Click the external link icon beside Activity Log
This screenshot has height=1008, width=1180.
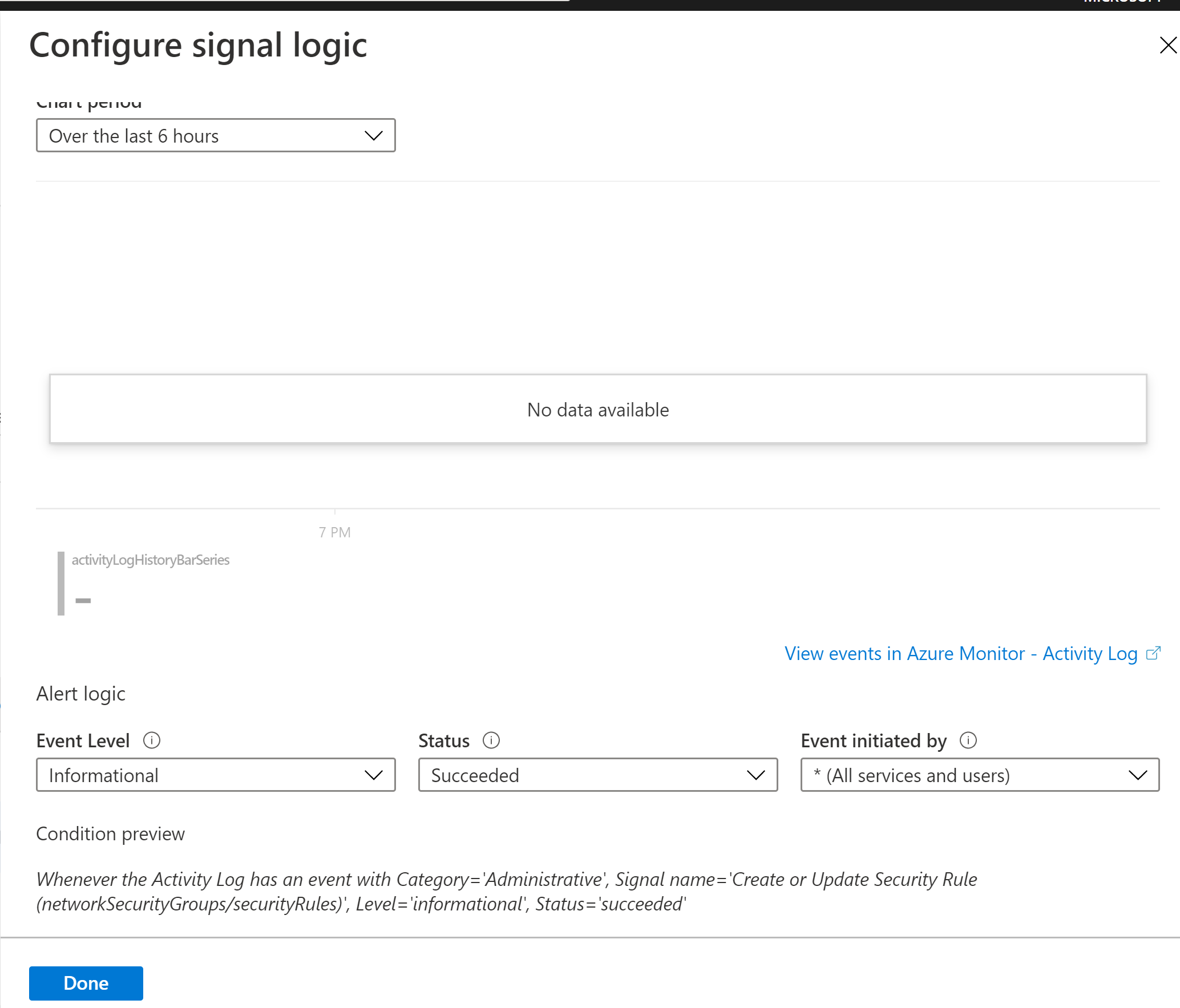(x=1153, y=653)
